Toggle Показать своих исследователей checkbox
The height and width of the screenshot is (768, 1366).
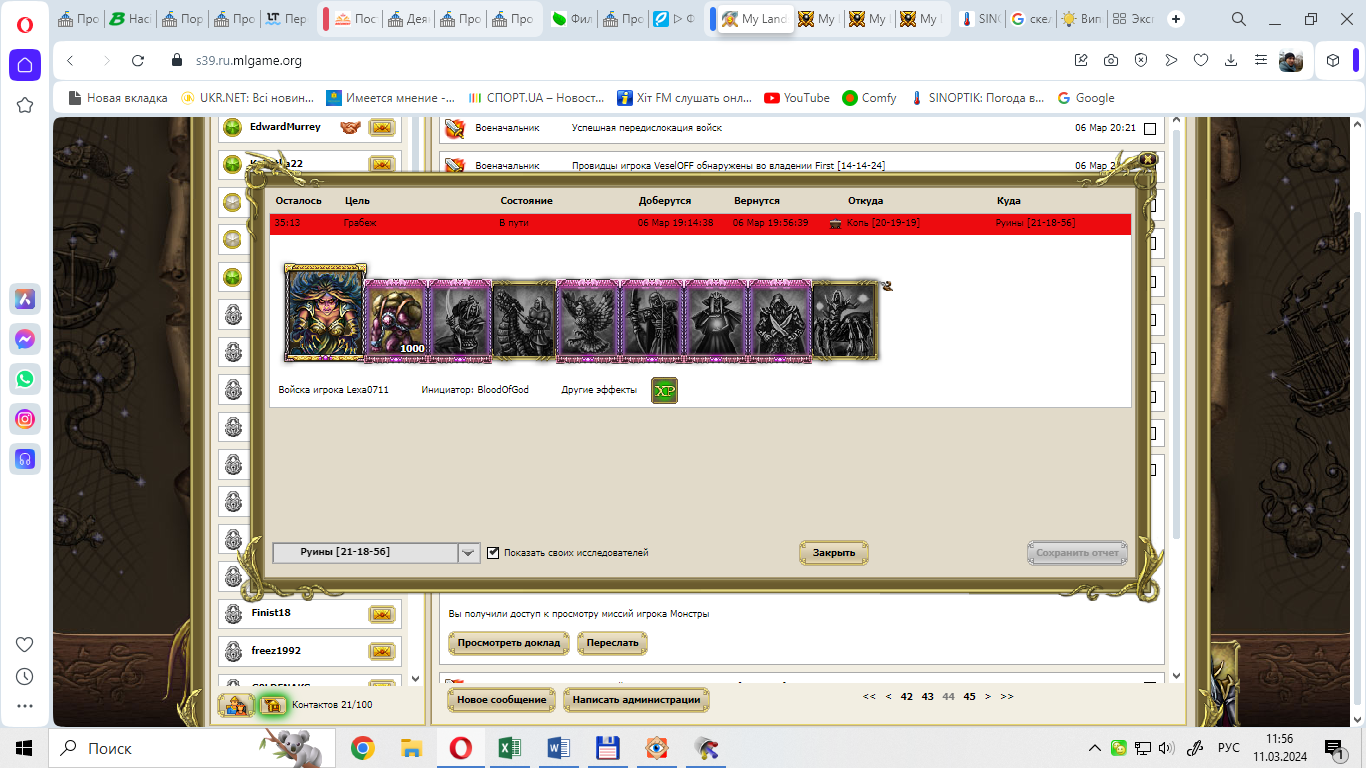pyautogui.click(x=493, y=553)
